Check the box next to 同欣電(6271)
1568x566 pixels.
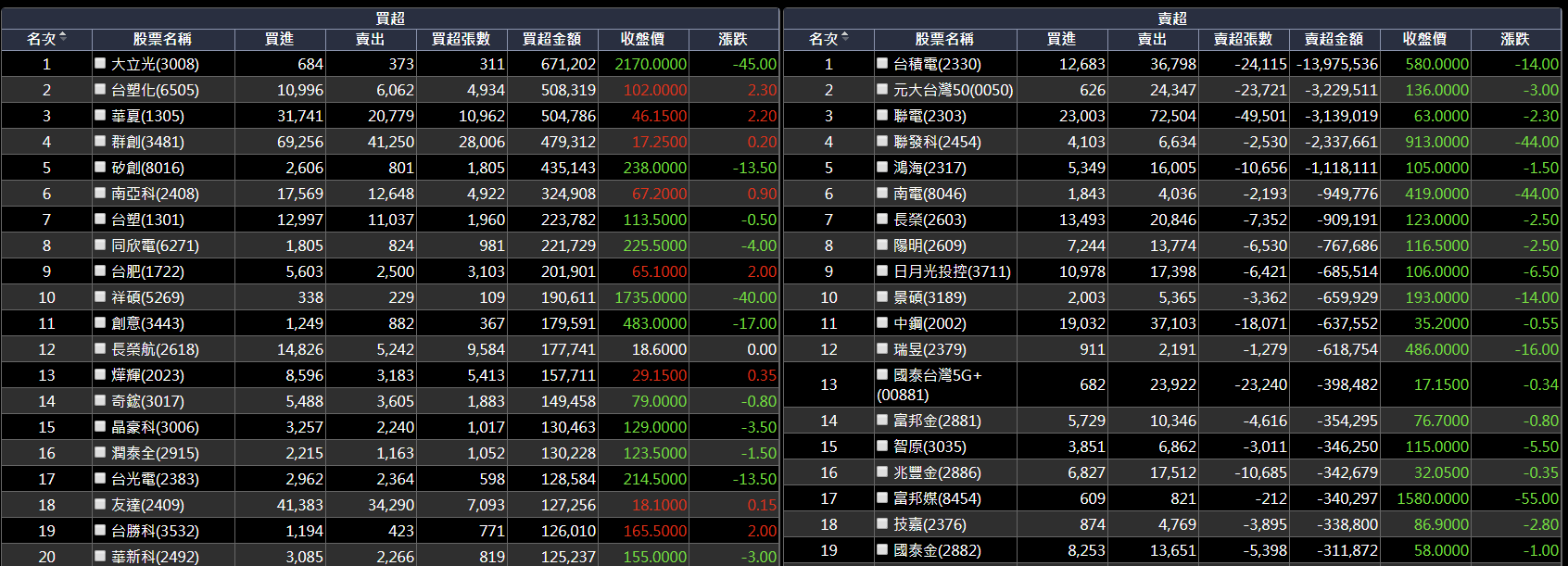coord(100,245)
